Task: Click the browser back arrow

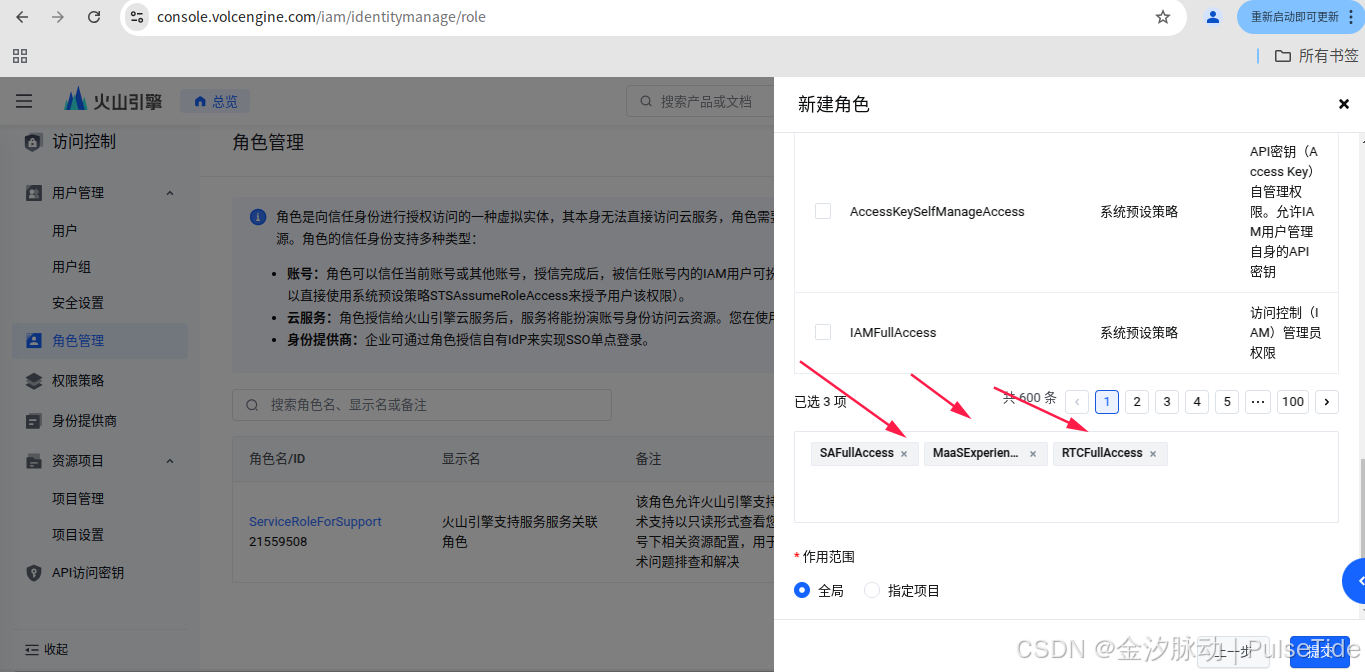Action: pyautogui.click(x=22, y=17)
